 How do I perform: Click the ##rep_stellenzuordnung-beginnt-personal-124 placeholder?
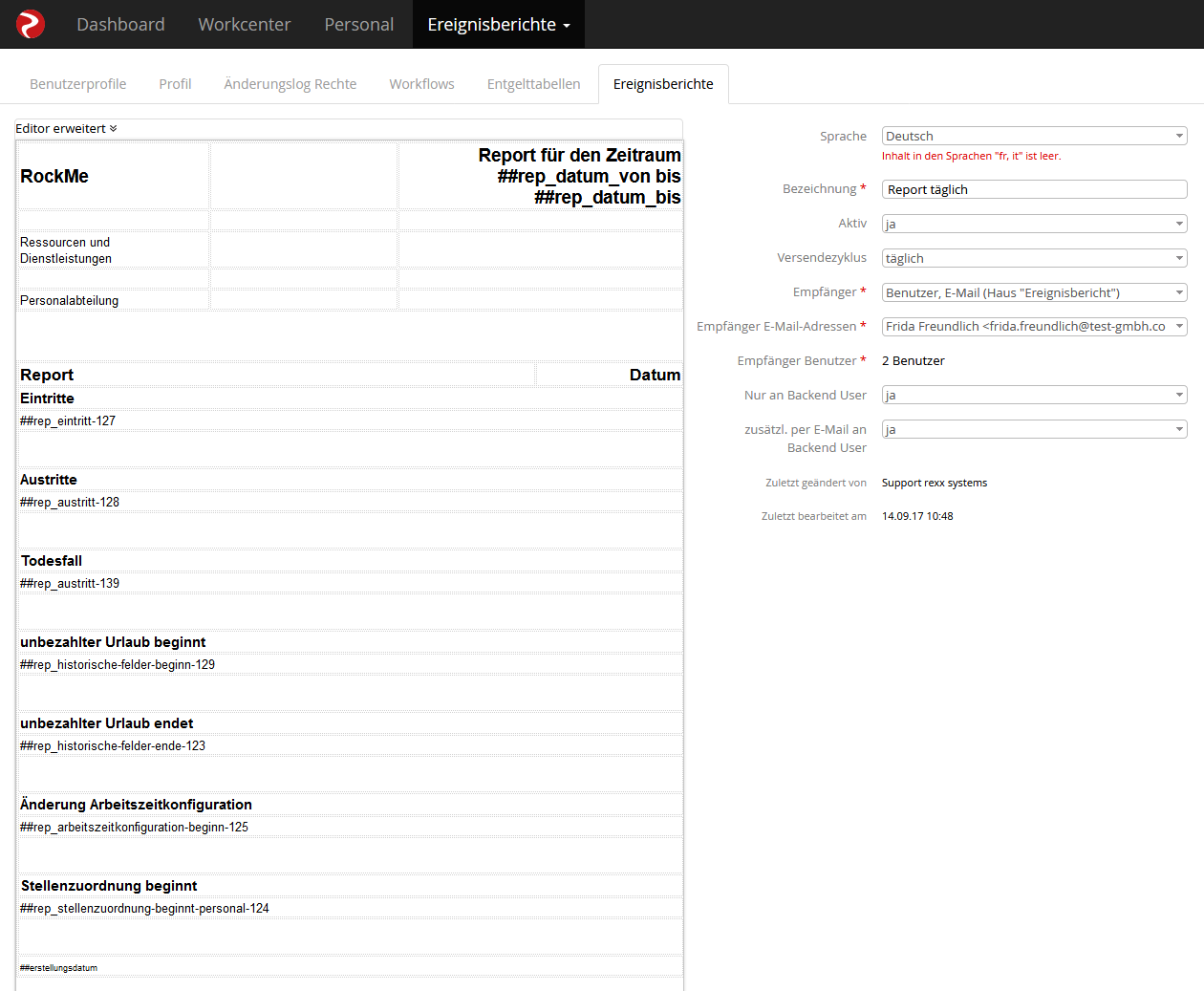(144, 908)
